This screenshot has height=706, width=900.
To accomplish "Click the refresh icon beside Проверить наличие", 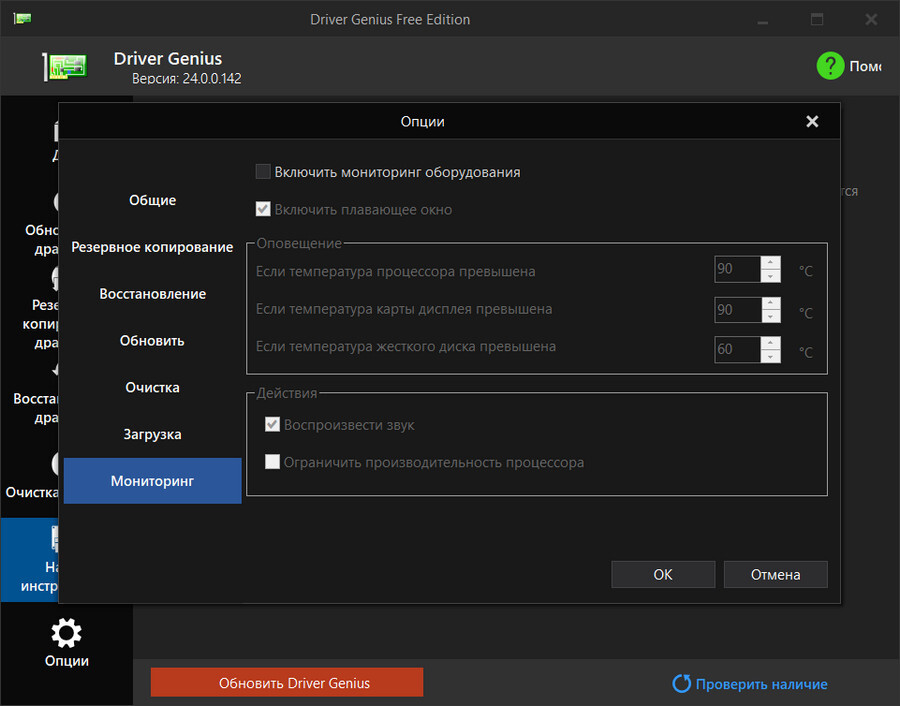I will [681, 683].
